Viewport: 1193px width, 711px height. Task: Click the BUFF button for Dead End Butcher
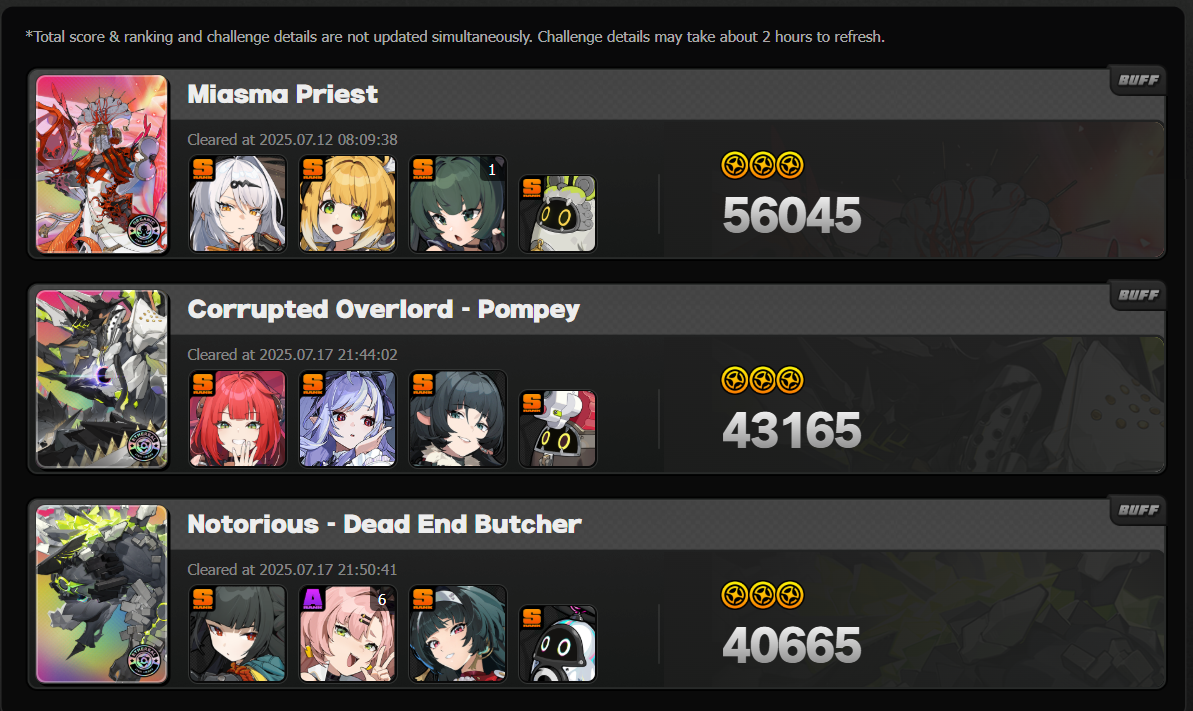[1137, 510]
